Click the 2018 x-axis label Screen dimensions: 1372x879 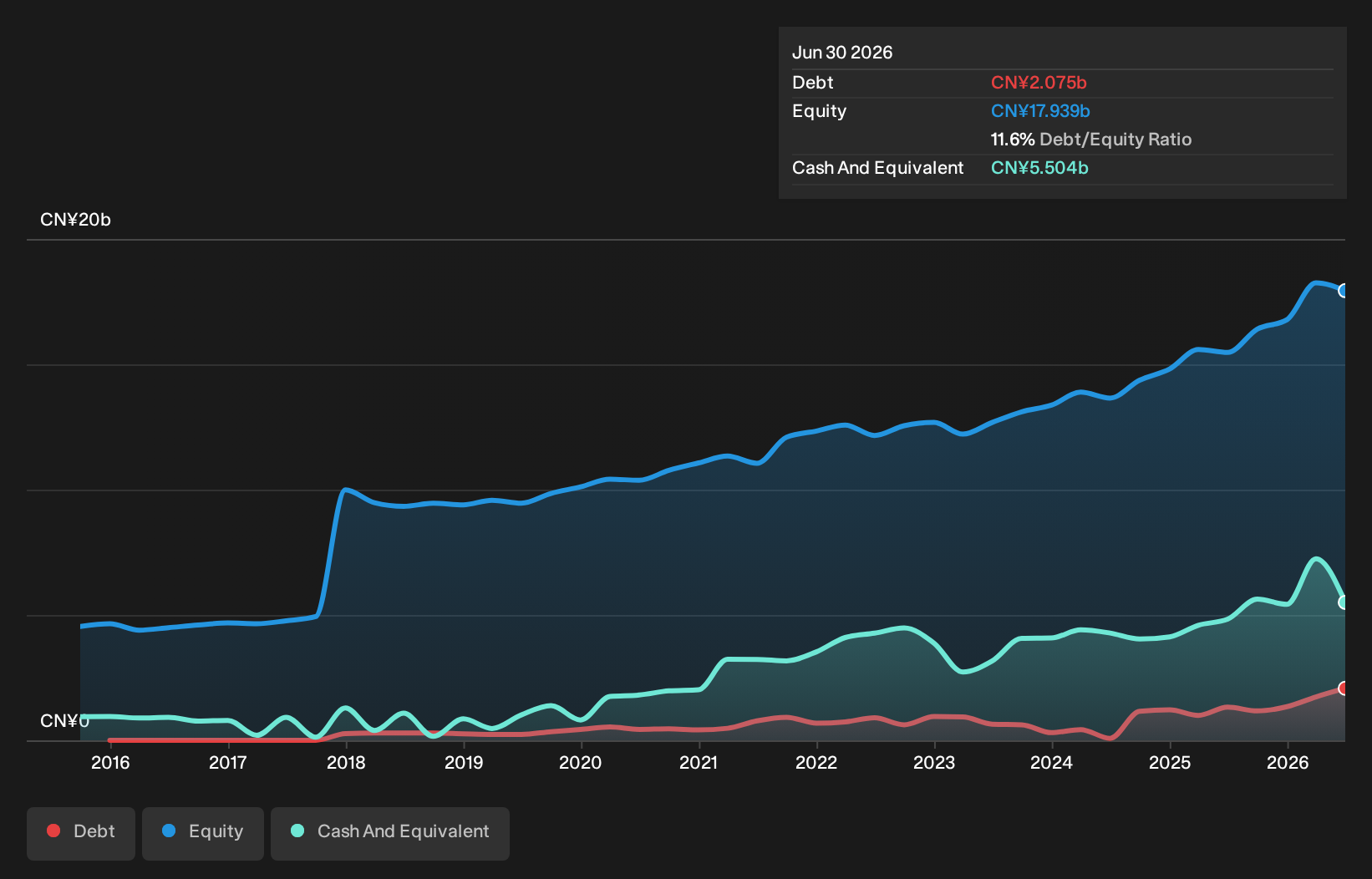346,762
